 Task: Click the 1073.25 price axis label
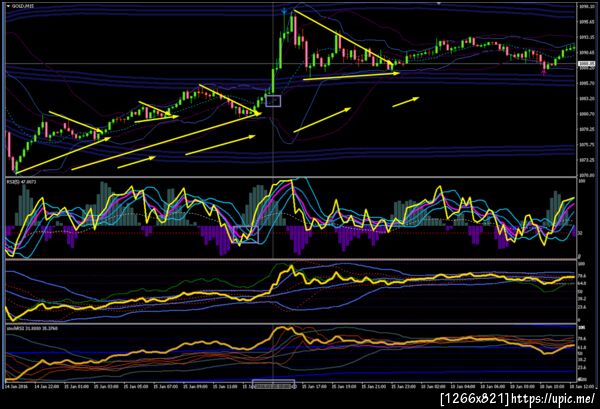[x=586, y=160]
